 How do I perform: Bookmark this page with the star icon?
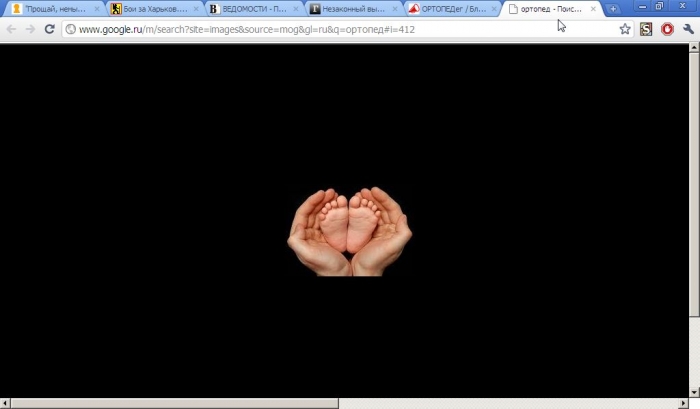pyautogui.click(x=625, y=29)
